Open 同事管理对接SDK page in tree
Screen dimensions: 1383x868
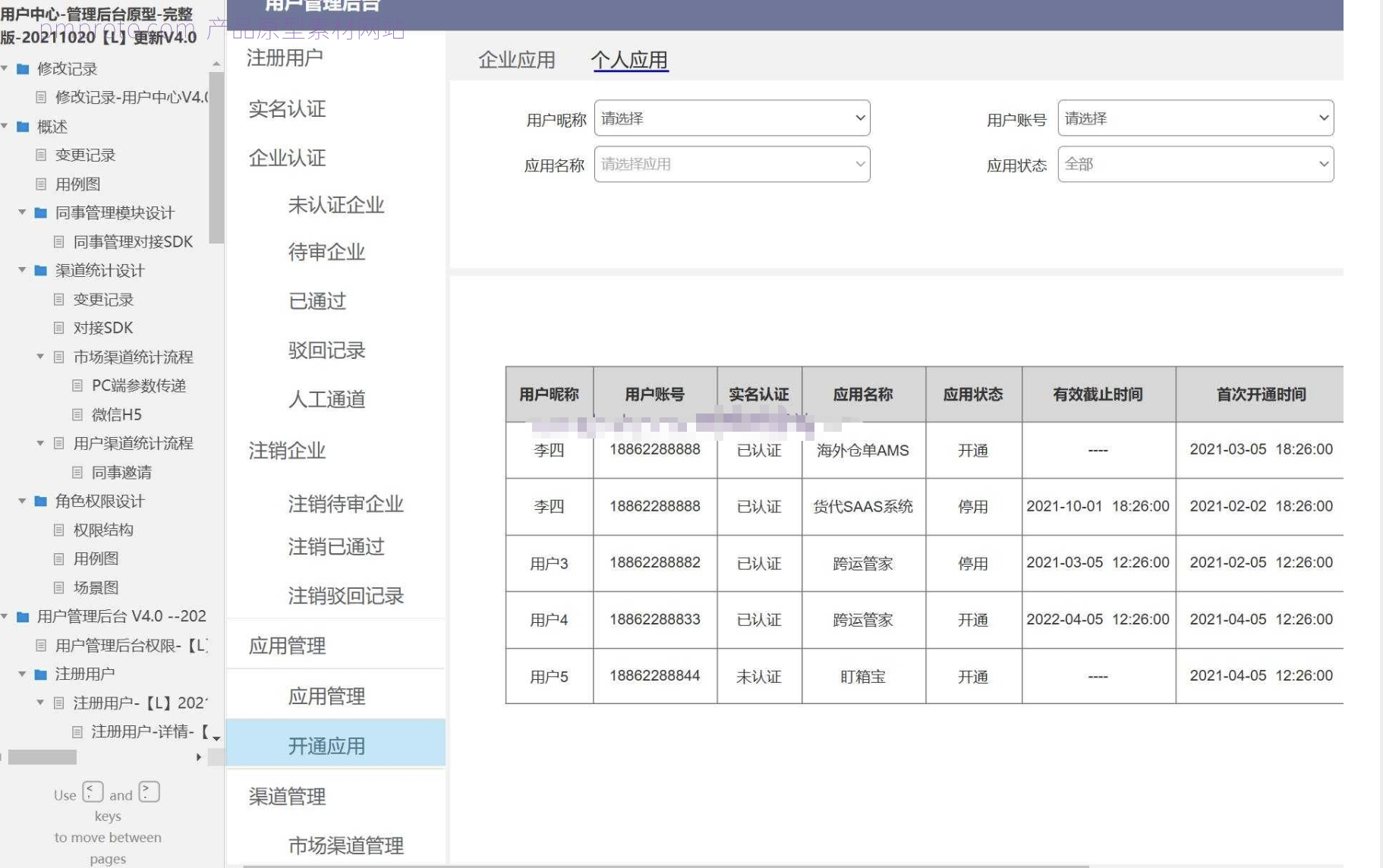pos(133,242)
